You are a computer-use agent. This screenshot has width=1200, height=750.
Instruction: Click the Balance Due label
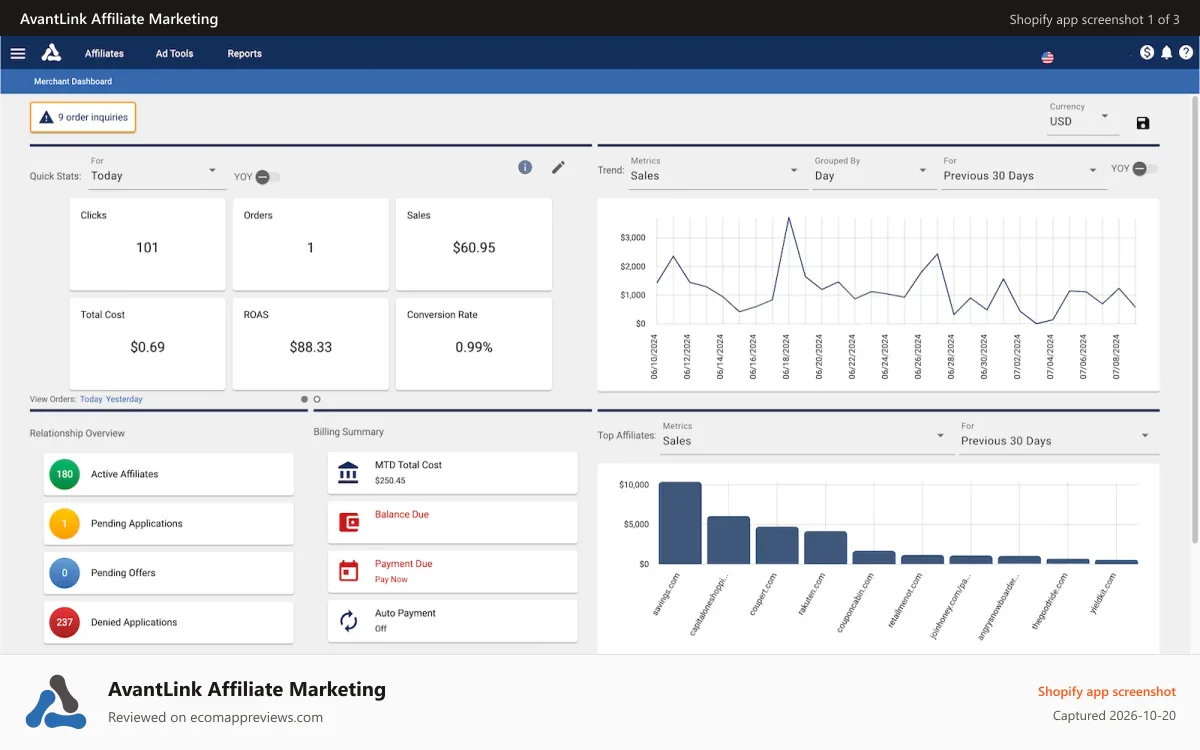coord(402,514)
